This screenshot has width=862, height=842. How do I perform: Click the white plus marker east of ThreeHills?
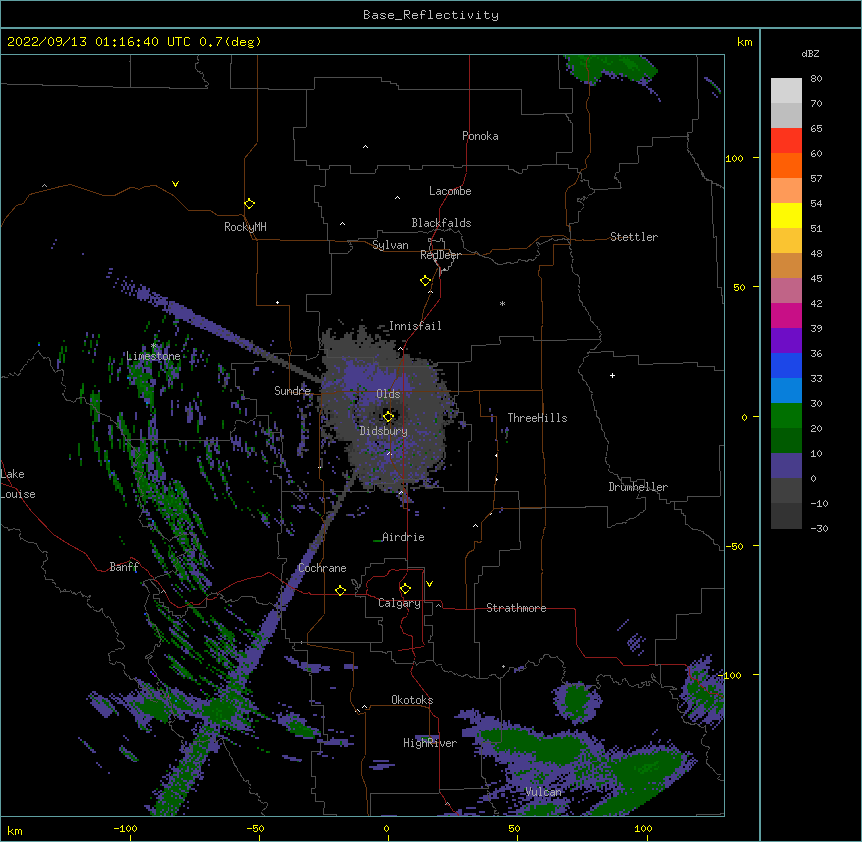click(612, 375)
